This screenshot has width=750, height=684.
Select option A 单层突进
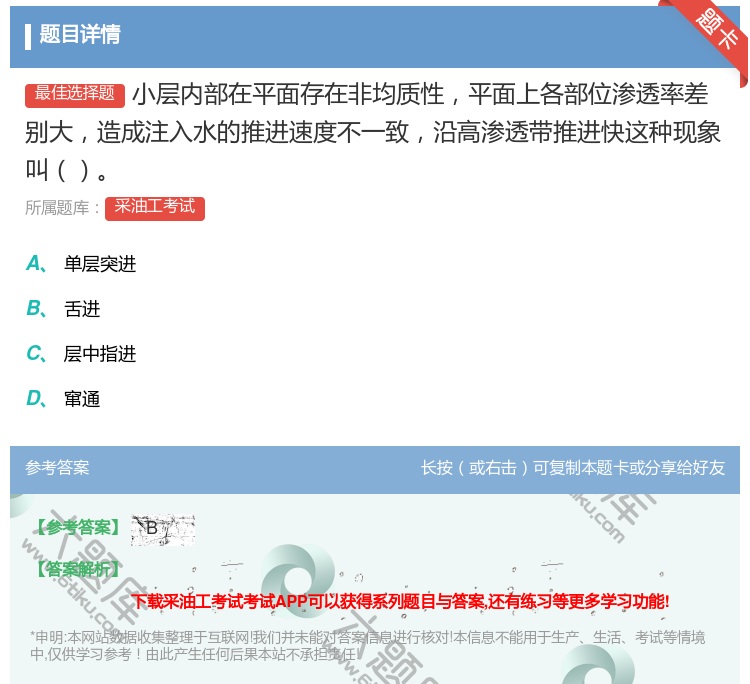[81, 264]
